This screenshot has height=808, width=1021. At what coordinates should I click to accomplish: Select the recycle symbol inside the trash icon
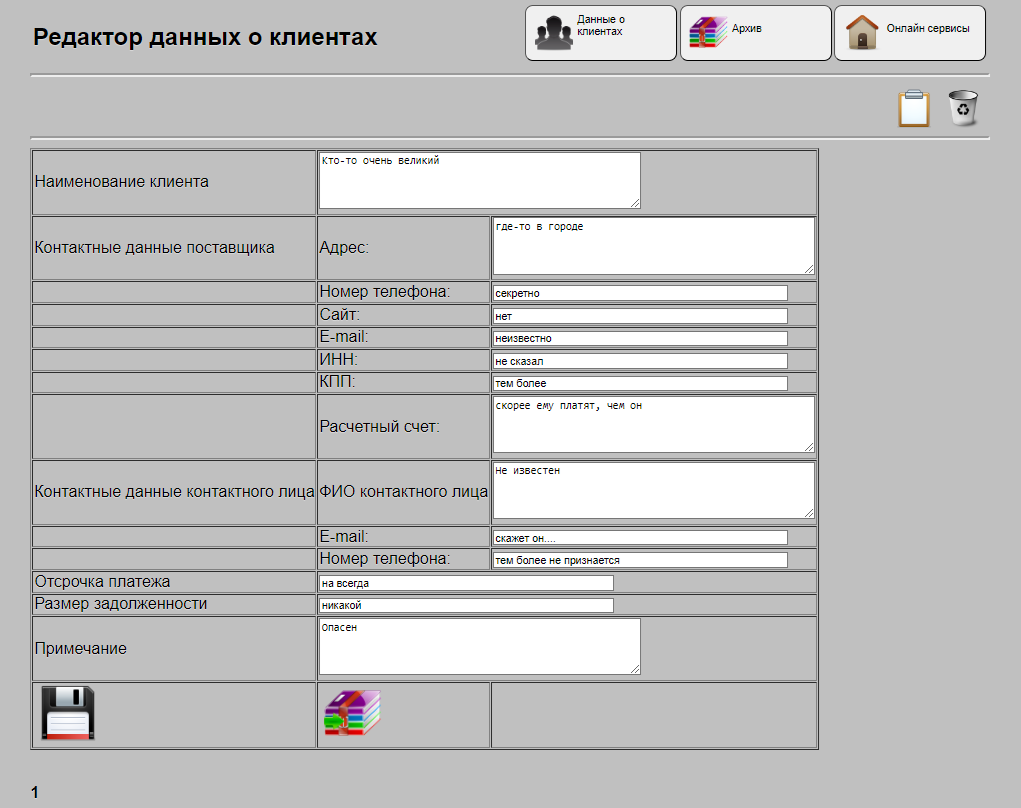point(963,110)
